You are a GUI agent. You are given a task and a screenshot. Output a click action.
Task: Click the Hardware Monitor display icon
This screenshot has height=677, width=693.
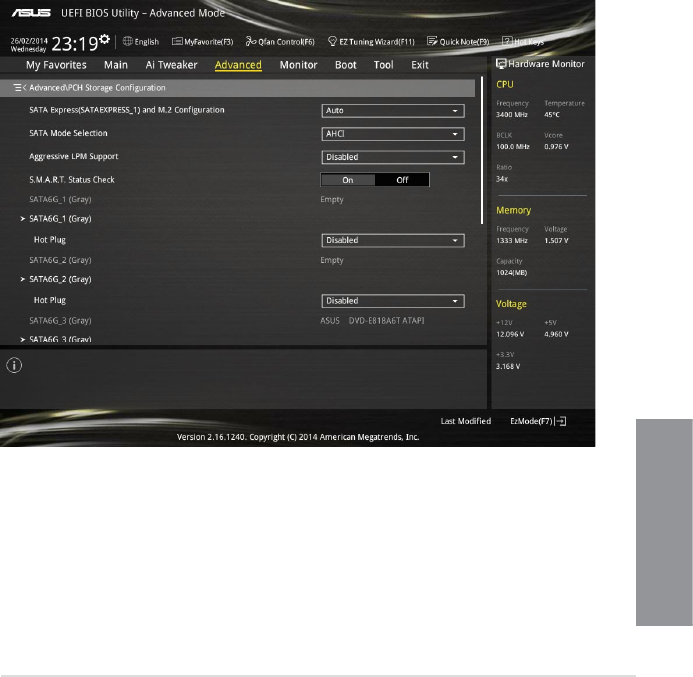[501, 64]
